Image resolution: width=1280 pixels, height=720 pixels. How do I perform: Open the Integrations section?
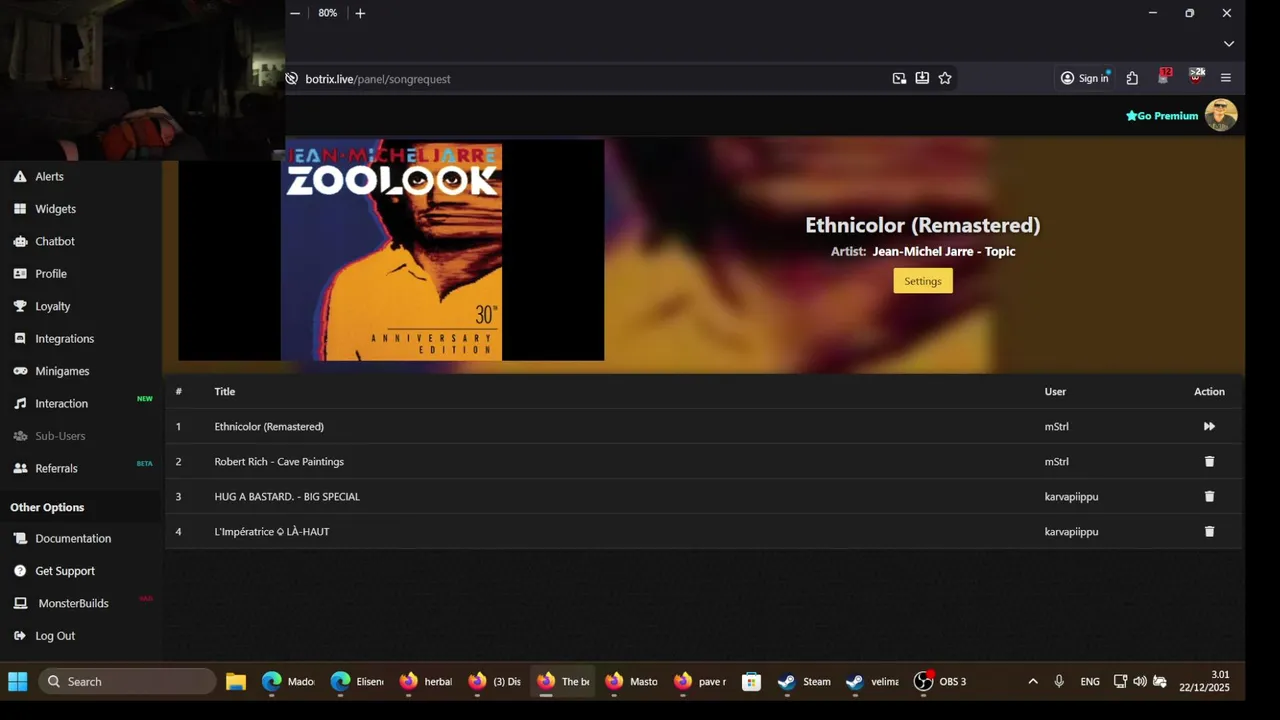[x=64, y=339]
